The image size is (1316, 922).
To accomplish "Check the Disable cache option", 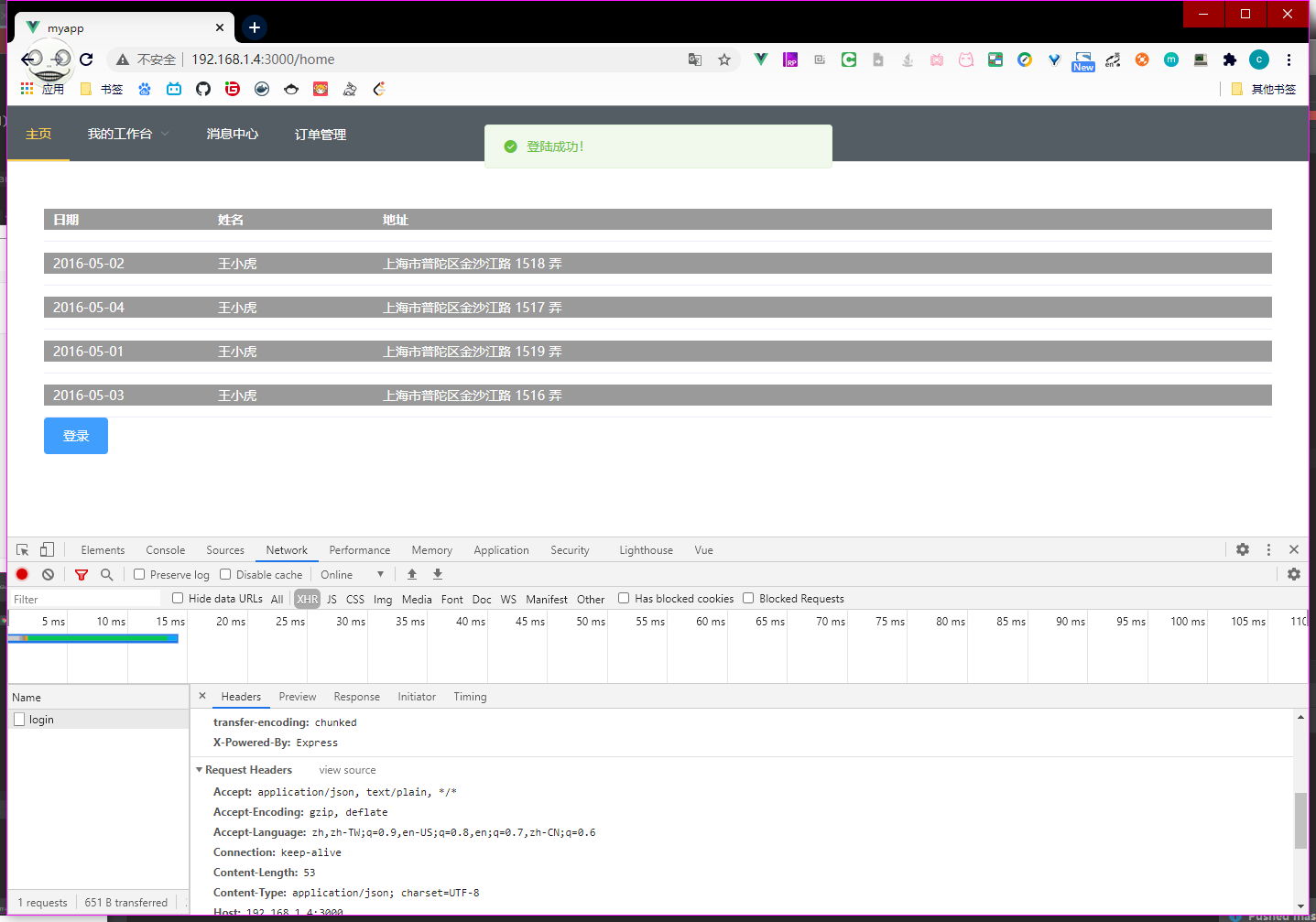I will pyautogui.click(x=225, y=575).
